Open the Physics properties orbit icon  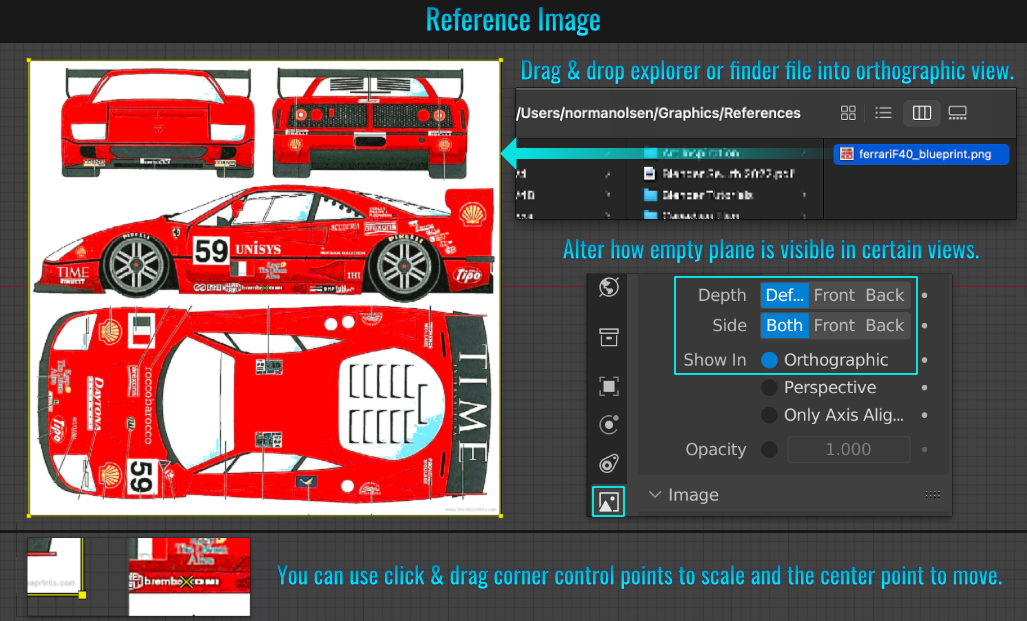coord(608,425)
